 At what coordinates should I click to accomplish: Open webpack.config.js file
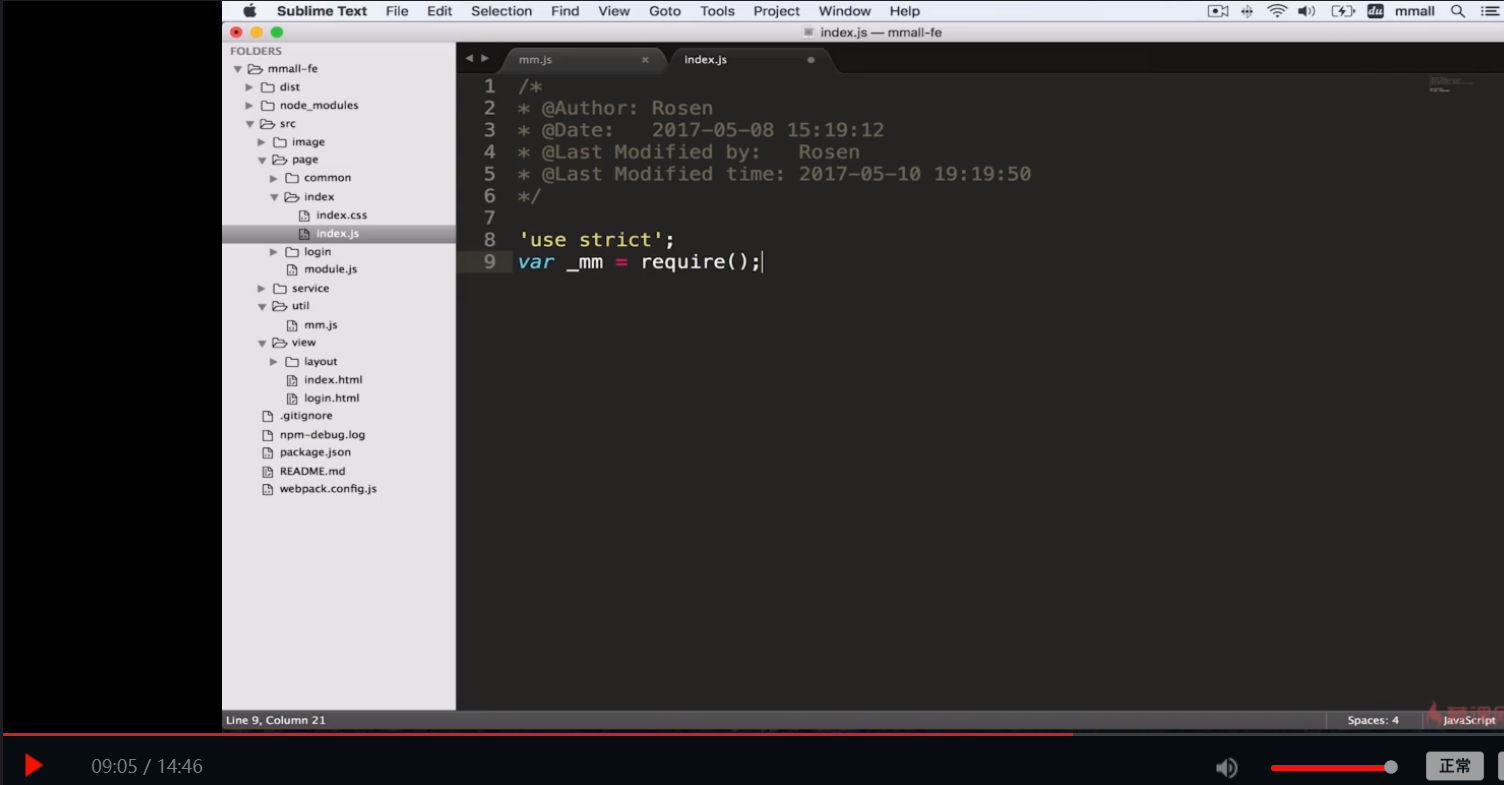tap(328, 489)
